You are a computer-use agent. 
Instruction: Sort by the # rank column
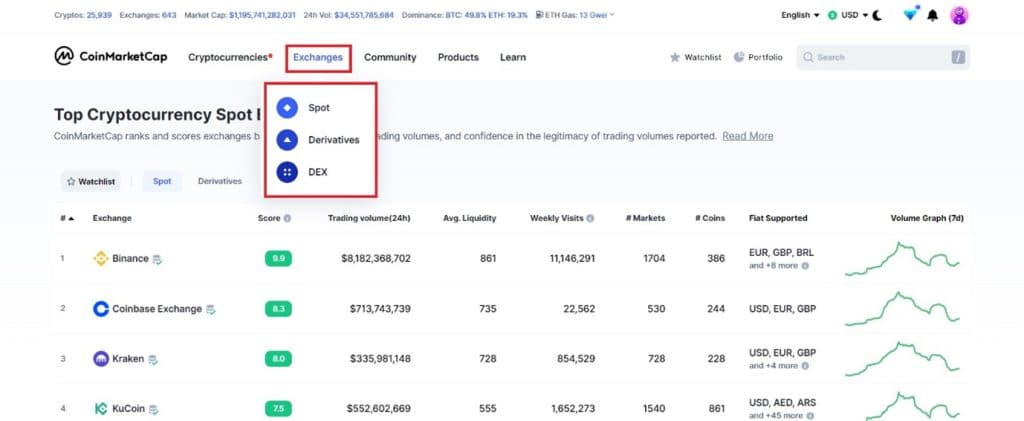(x=67, y=218)
